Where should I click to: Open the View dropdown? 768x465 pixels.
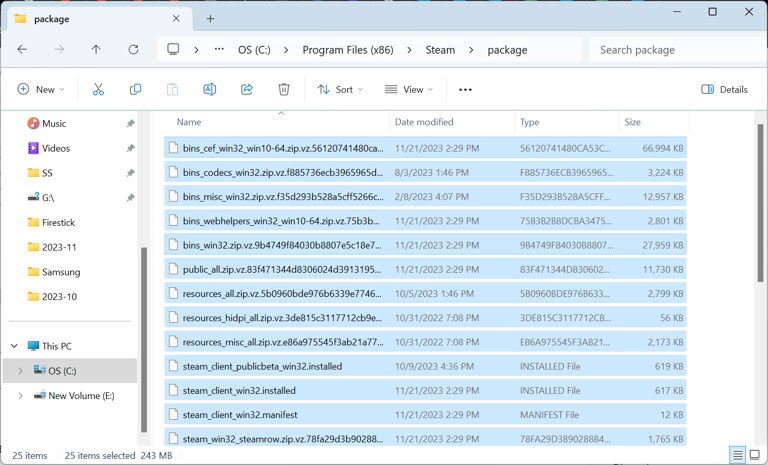pos(409,89)
